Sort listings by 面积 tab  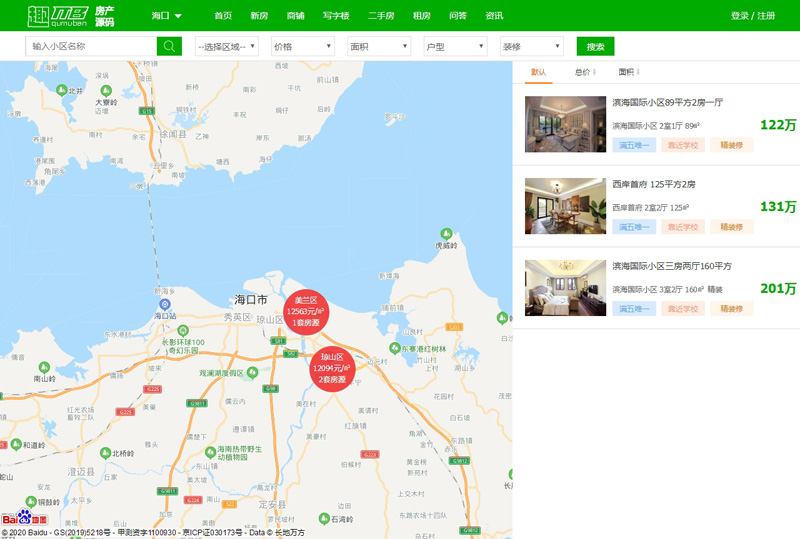628,72
